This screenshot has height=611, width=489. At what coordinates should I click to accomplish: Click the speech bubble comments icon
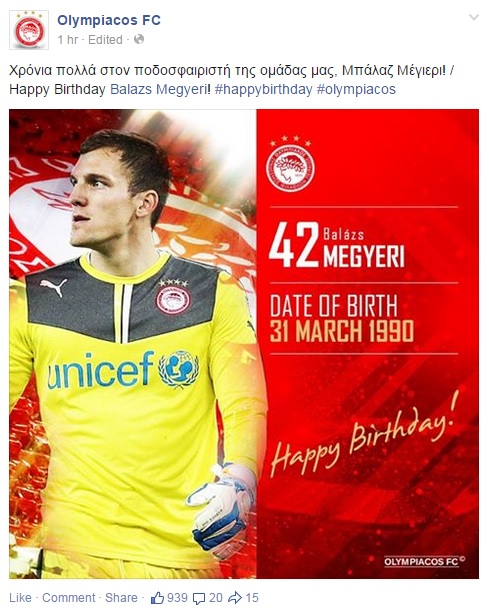pos(199,599)
